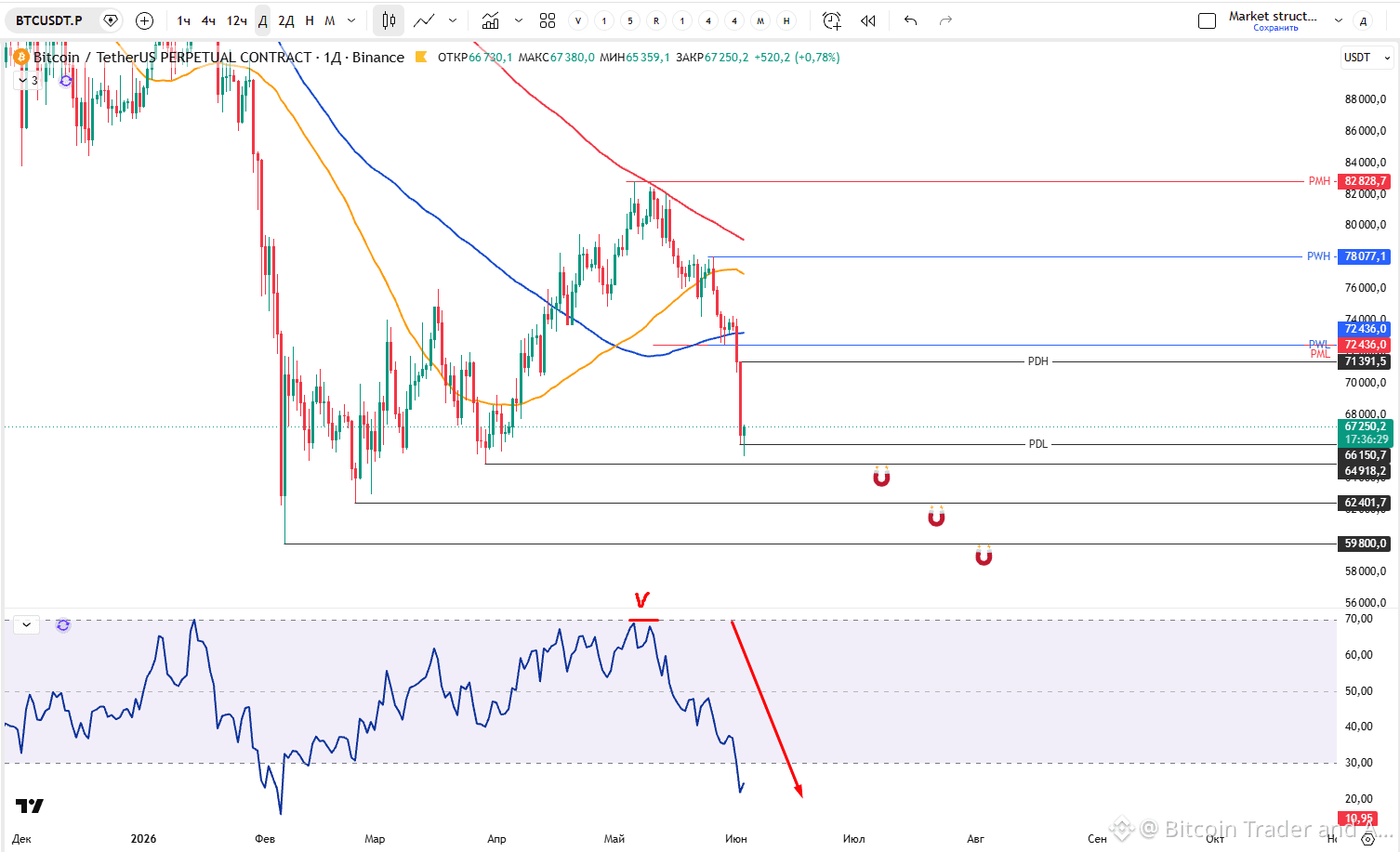The height and width of the screenshot is (852, 1400).
Task: Click the circled 5 quick button
Action: pos(630,20)
